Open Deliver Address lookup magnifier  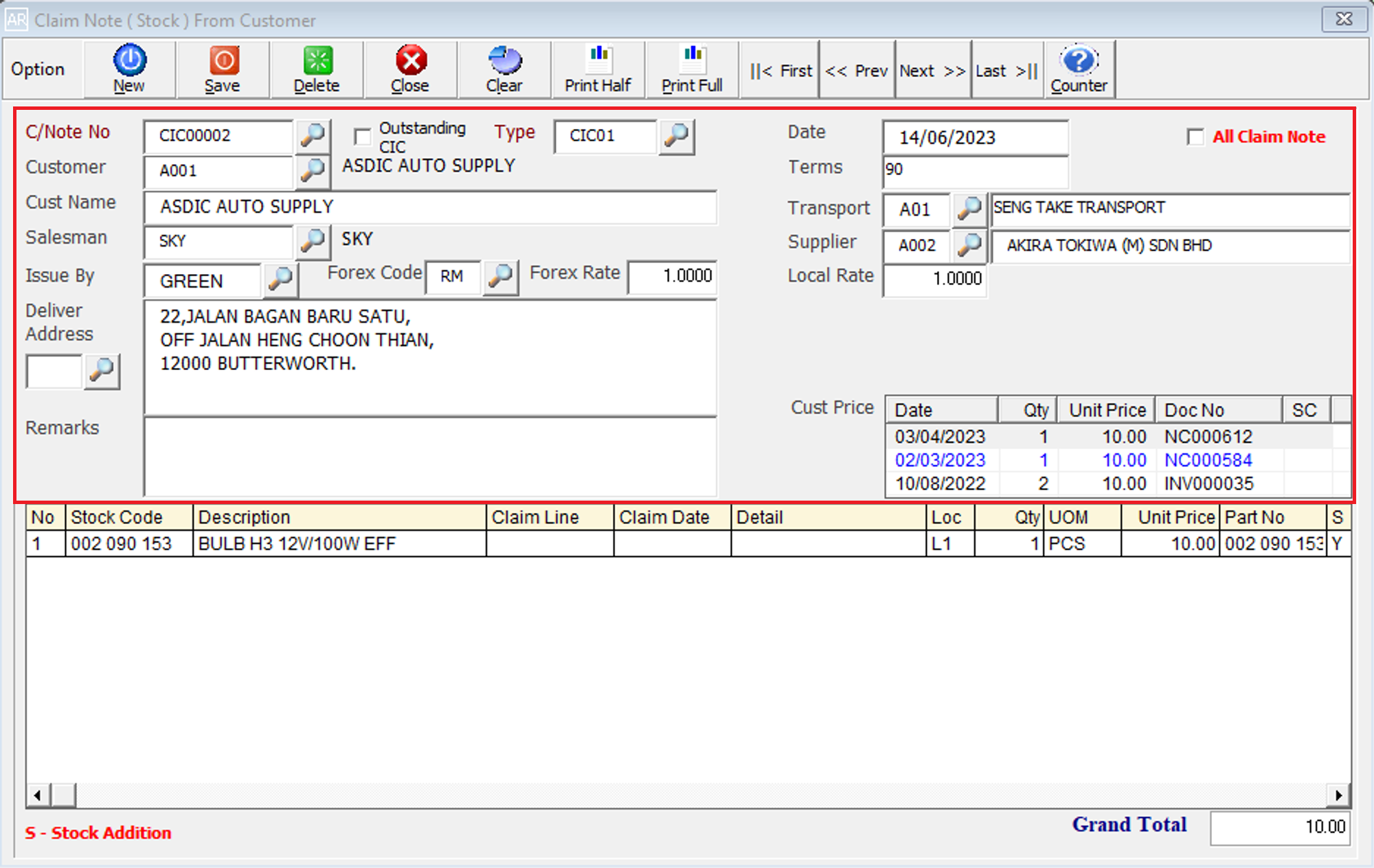pyautogui.click(x=102, y=371)
